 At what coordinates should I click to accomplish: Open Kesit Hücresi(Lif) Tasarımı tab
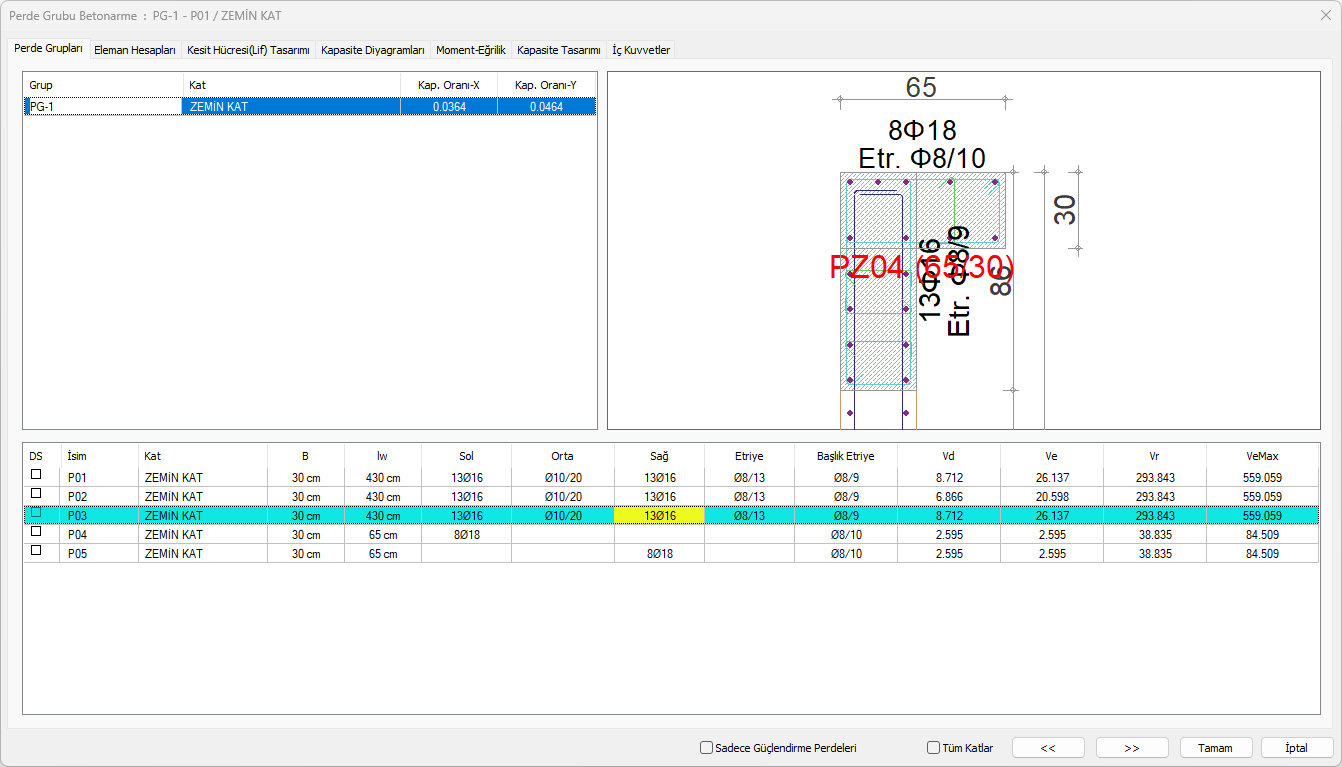point(248,50)
